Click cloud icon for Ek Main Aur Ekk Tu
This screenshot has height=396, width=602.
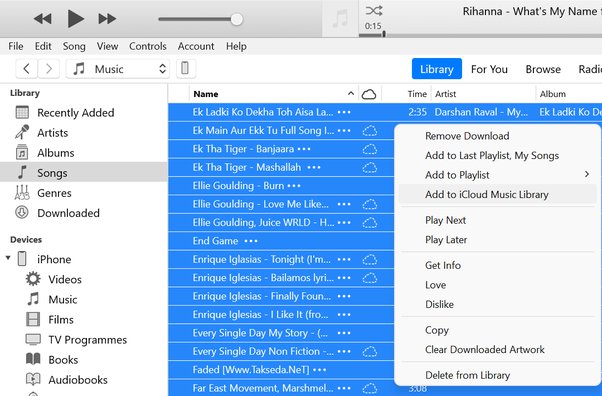370,131
